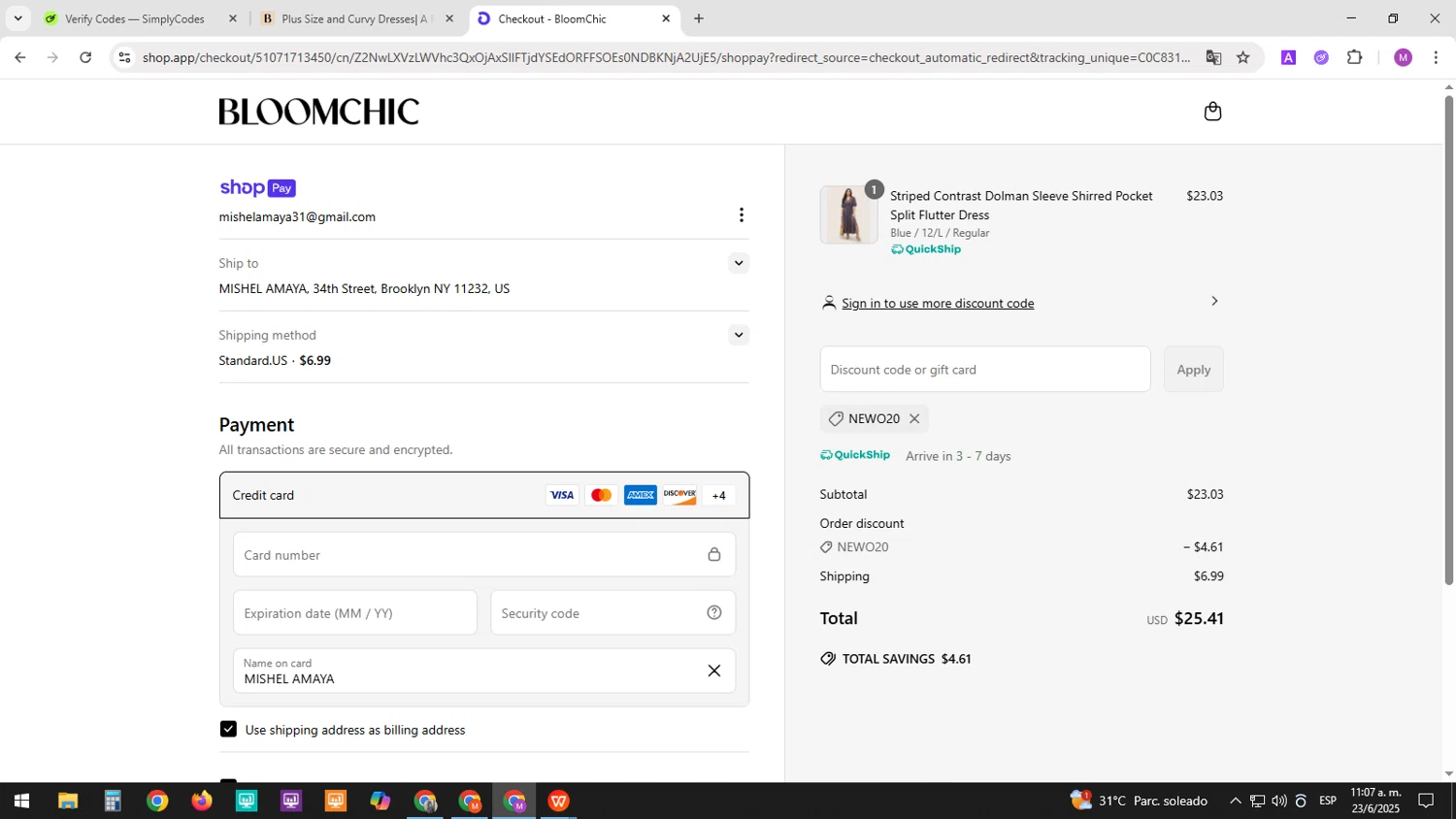Click the Card number field
The height and width of the screenshot is (819, 1456).
[483, 555]
